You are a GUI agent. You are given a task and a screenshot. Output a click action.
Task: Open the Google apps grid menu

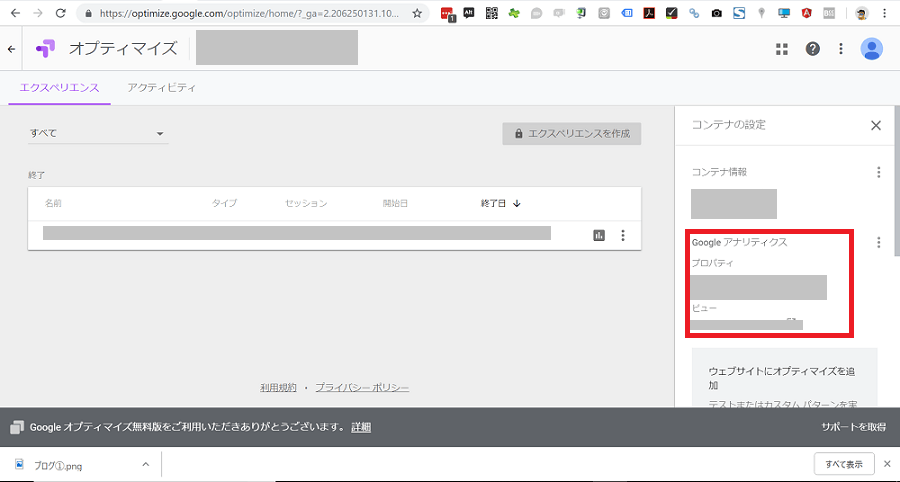click(782, 49)
